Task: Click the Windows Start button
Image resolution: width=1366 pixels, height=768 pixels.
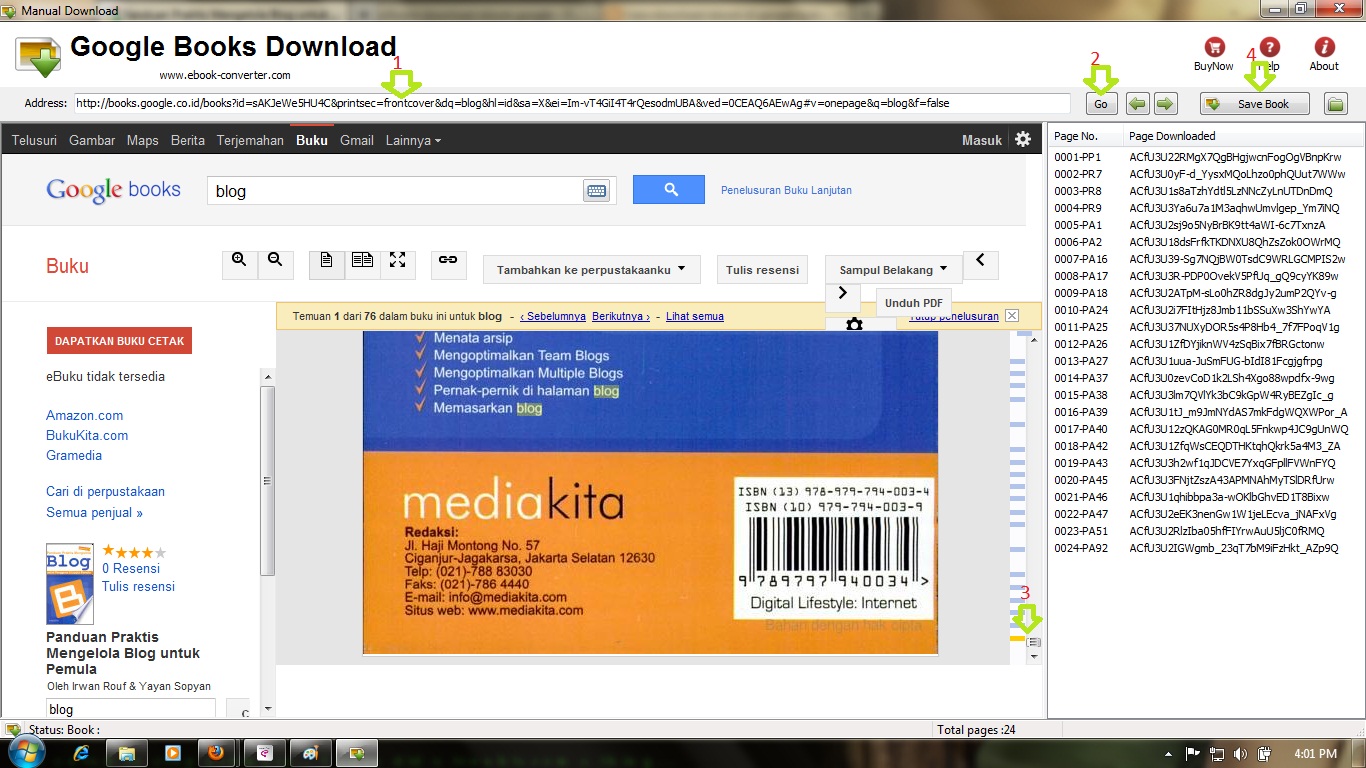Action: (x=27, y=751)
